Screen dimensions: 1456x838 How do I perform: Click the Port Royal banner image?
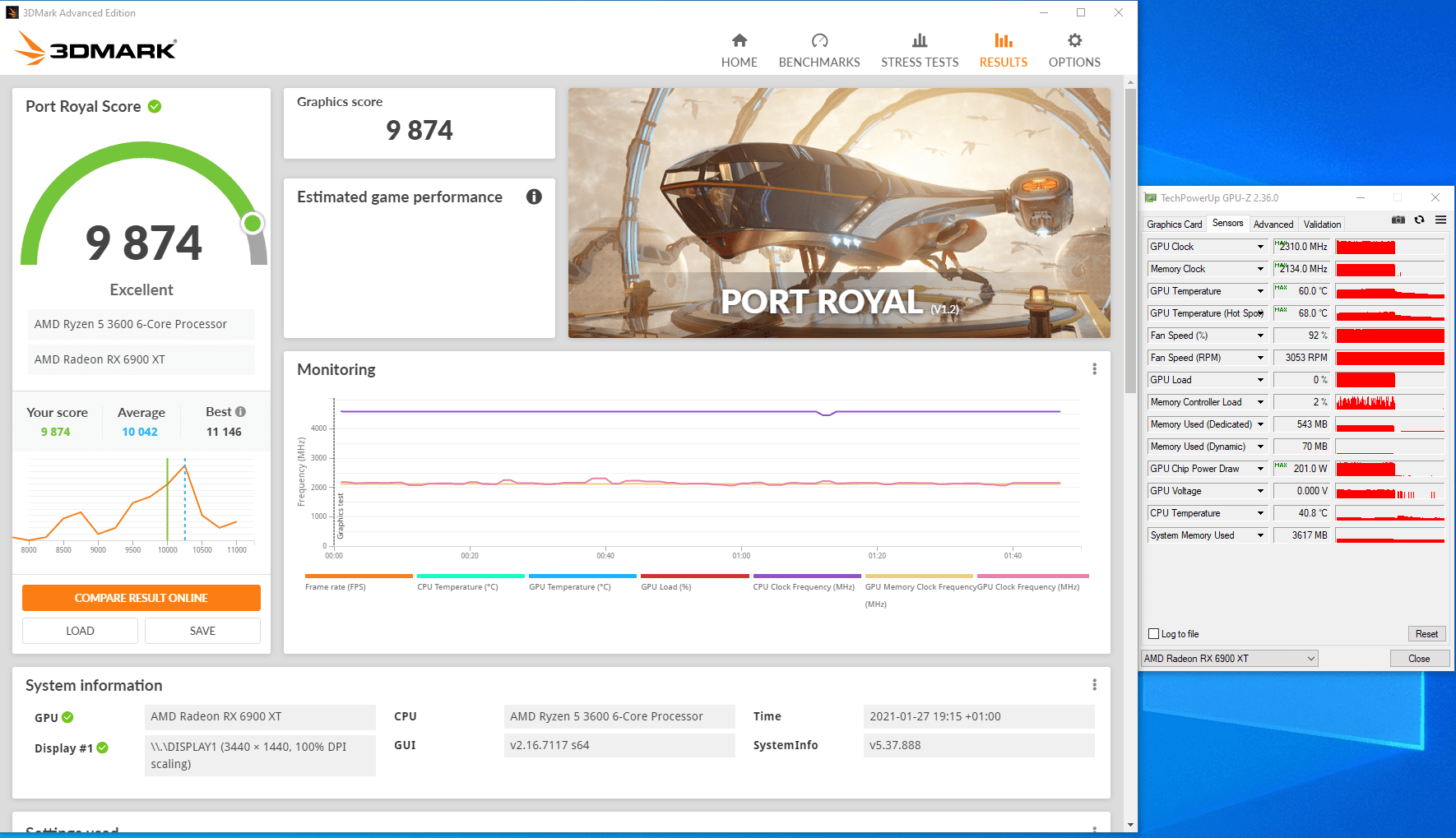coord(839,213)
